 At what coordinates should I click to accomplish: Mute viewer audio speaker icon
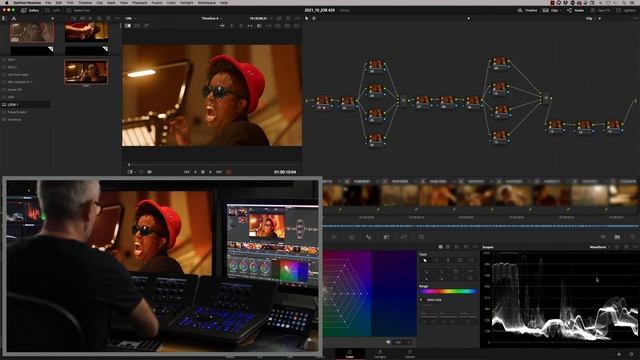click(x=149, y=172)
